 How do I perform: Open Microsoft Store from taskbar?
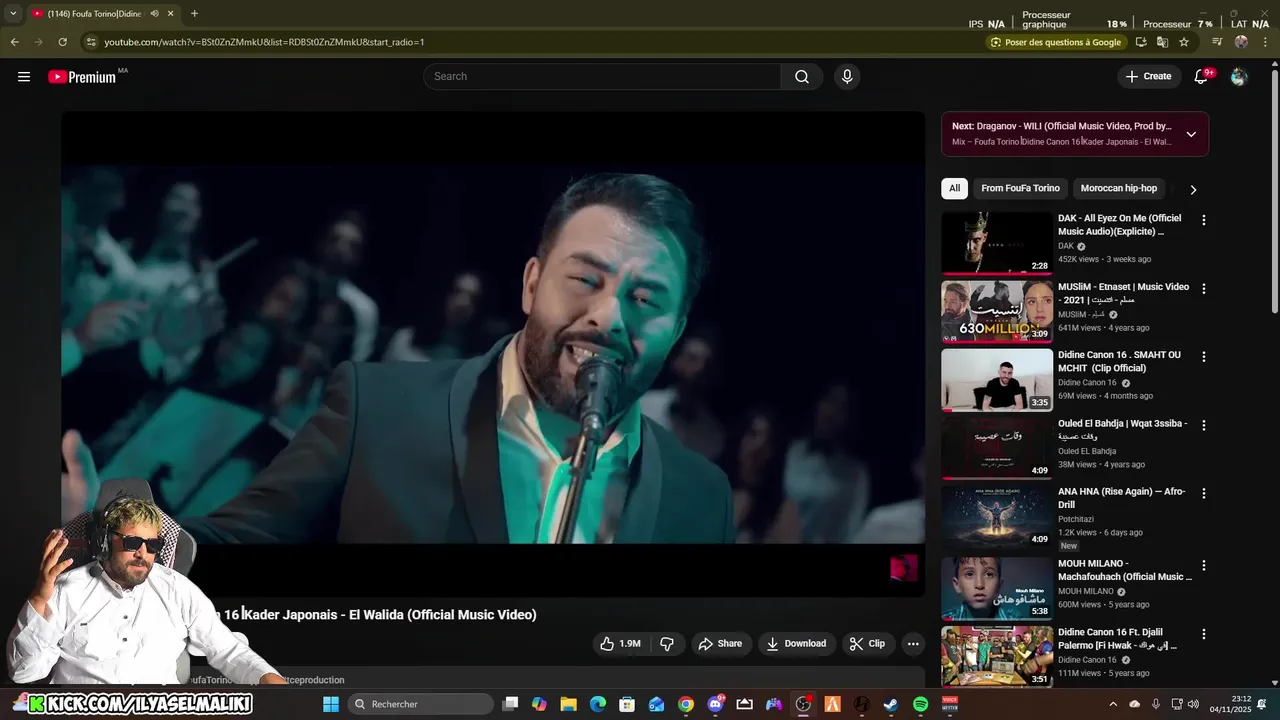click(627, 704)
